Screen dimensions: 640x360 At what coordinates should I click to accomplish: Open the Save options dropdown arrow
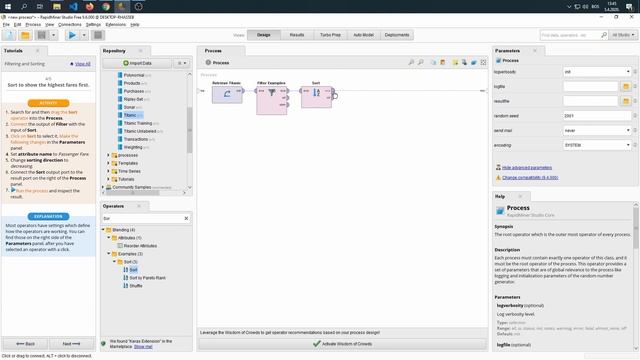tap(53, 35)
